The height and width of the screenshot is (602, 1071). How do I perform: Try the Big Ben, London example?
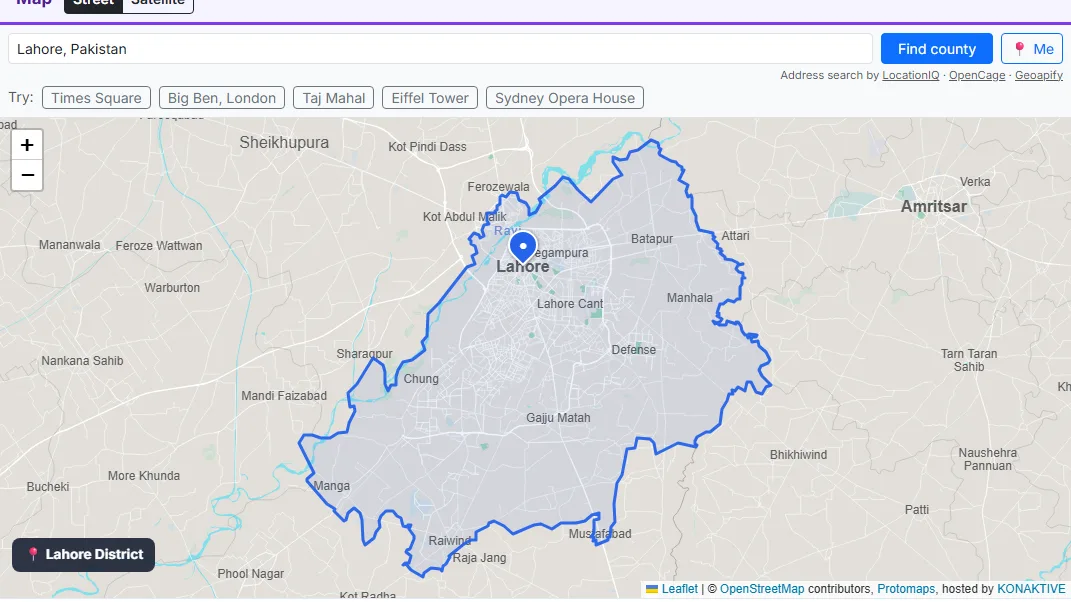coord(222,98)
